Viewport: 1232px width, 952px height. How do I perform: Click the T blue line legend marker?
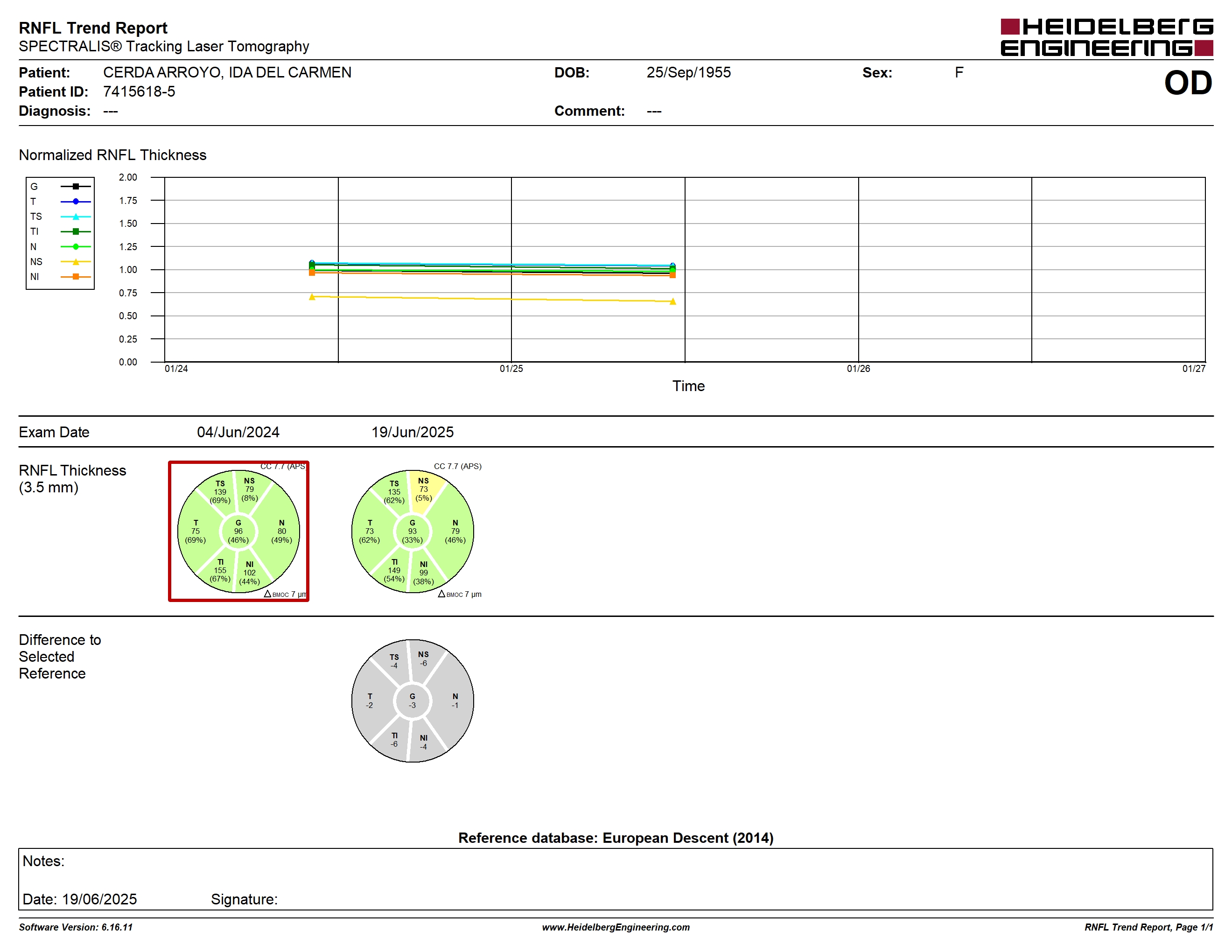pos(76,201)
